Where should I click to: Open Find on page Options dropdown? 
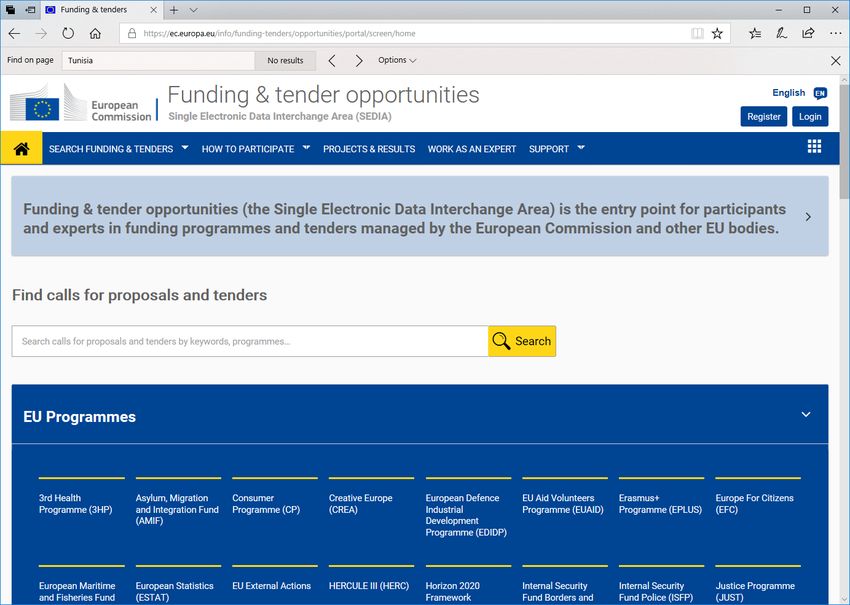pyautogui.click(x=397, y=60)
